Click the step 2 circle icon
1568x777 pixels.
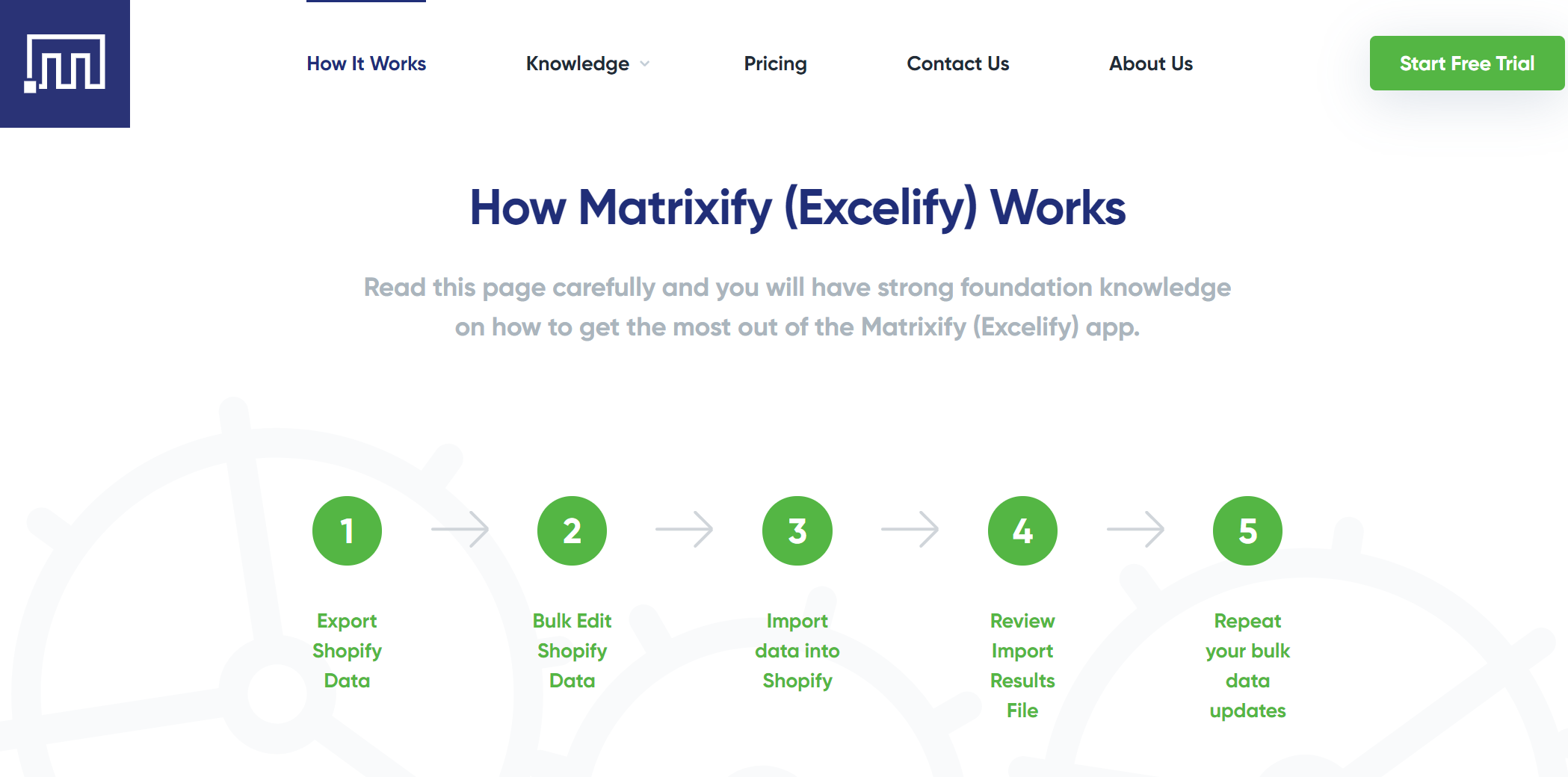coord(572,530)
